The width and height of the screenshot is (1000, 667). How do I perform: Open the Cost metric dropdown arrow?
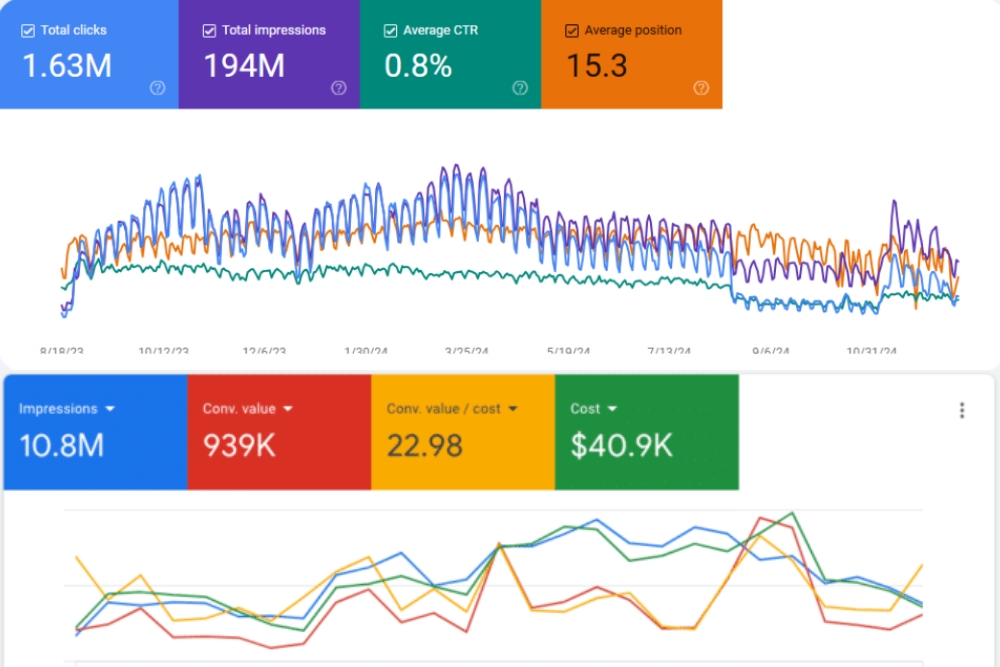pyautogui.click(x=612, y=409)
